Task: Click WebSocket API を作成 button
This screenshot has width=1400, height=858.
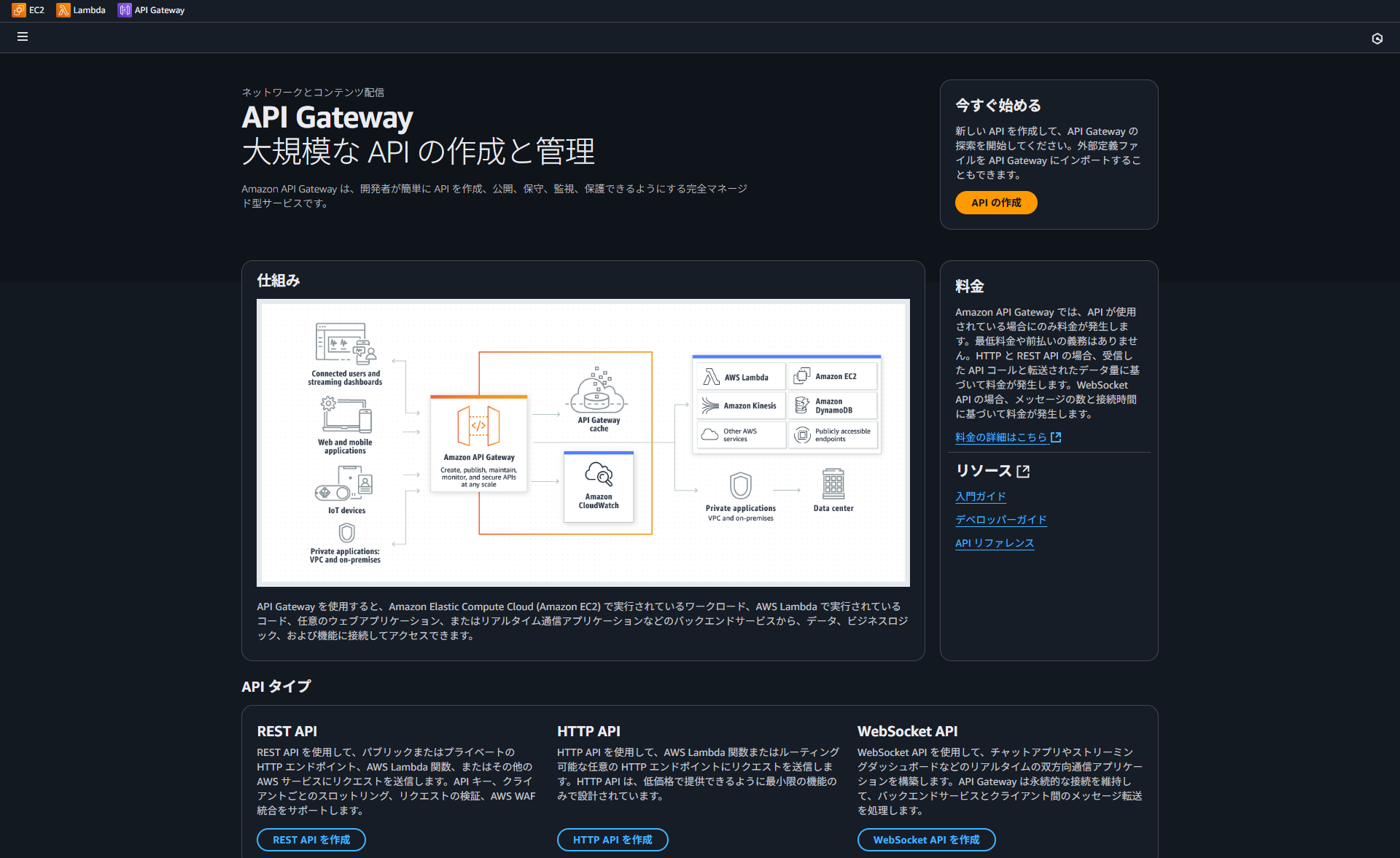Action: coord(926,840)
